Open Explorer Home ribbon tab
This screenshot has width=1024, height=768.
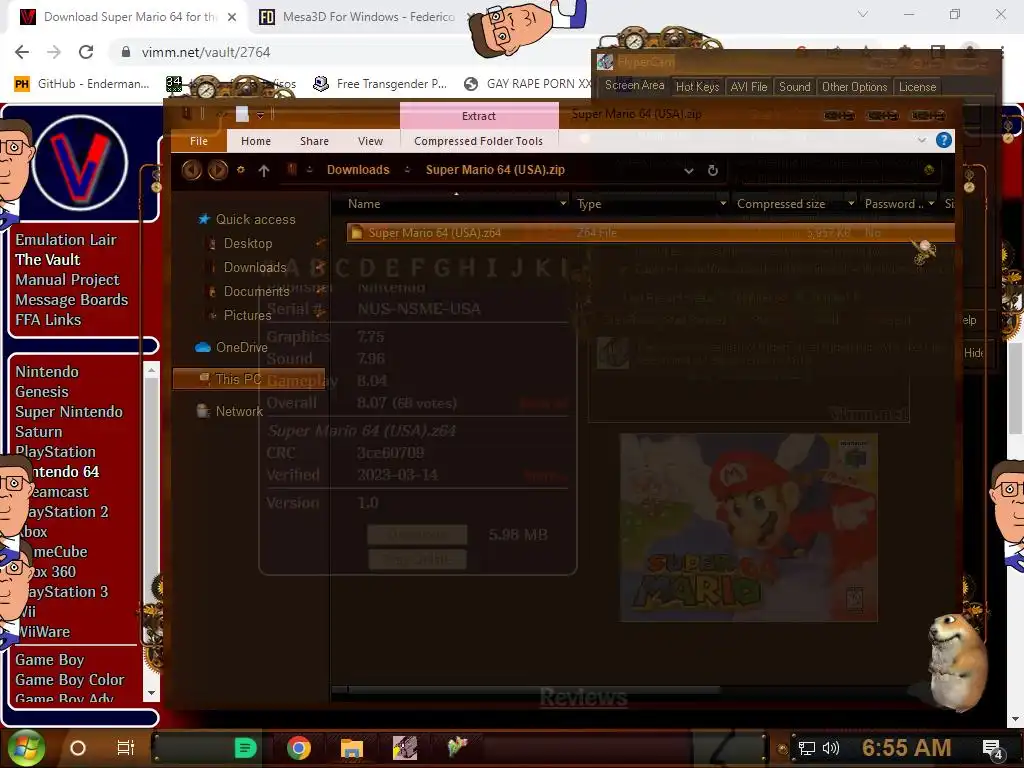pos(255,141)
